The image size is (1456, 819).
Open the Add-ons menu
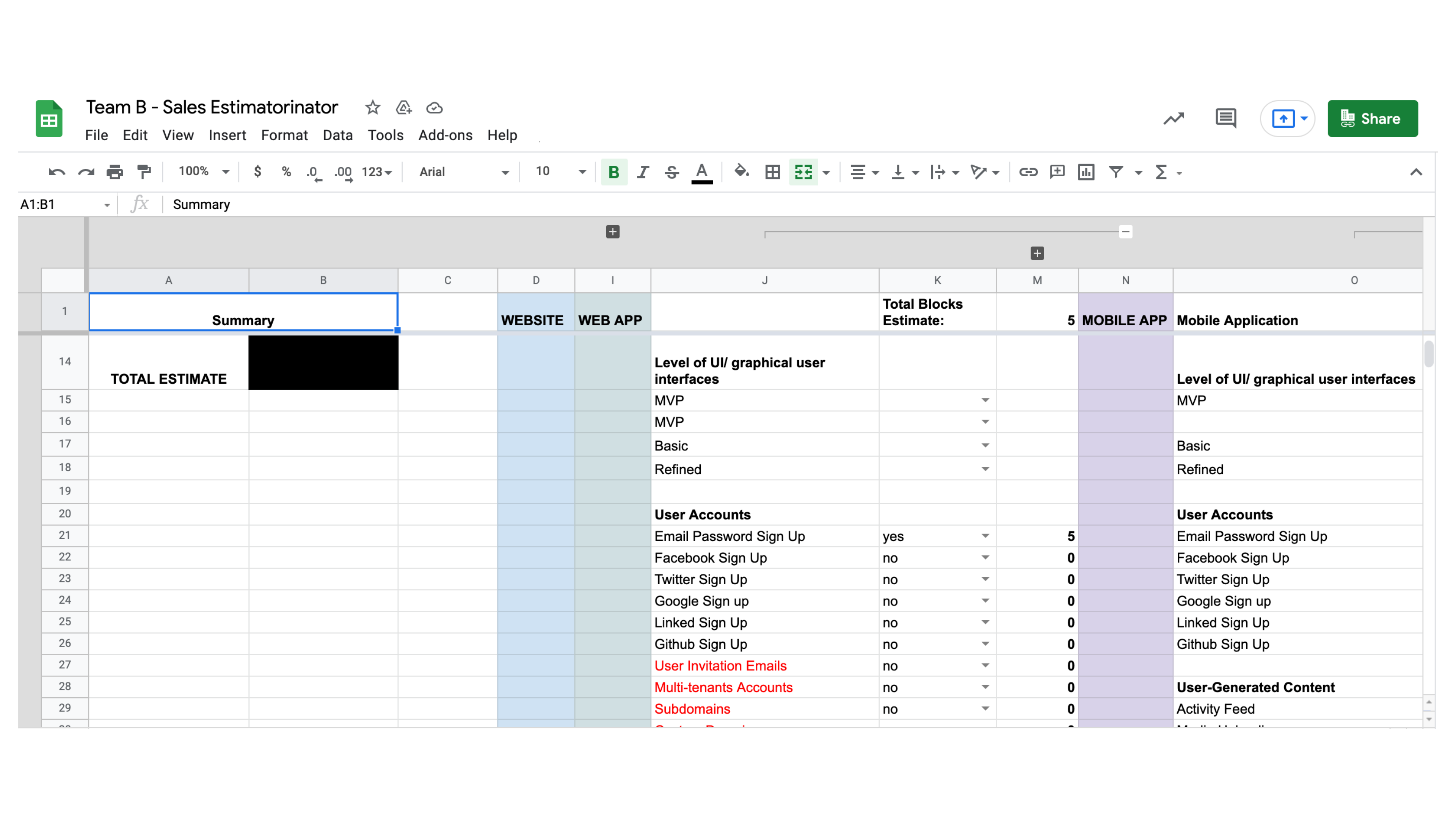click(445, 135)
